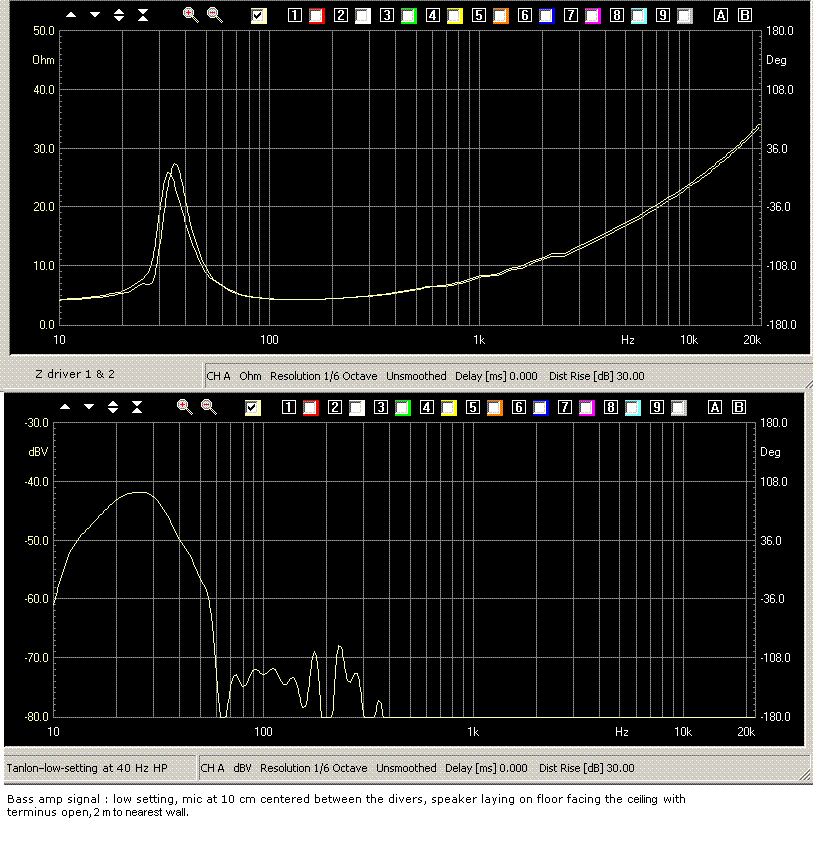
Task: Zoom out on the bottom dBV graph
Action: pos(209,407)
